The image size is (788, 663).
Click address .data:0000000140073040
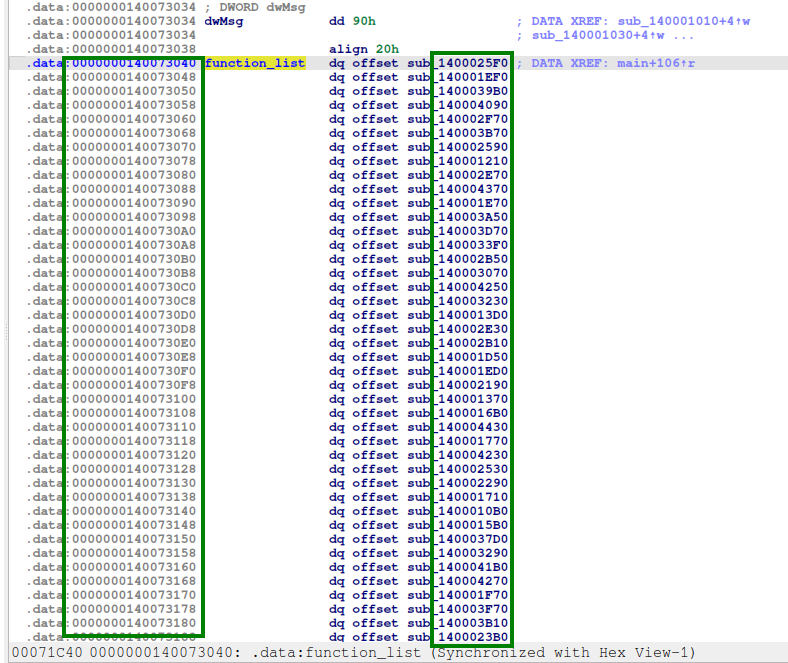(111, 63)
